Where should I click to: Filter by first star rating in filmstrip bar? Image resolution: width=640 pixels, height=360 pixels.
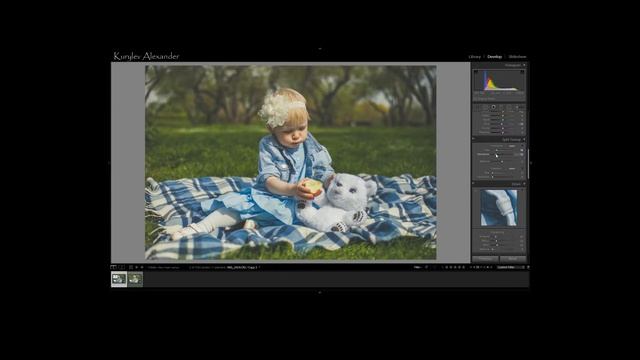pyautogui.click(x=447, y=267)
